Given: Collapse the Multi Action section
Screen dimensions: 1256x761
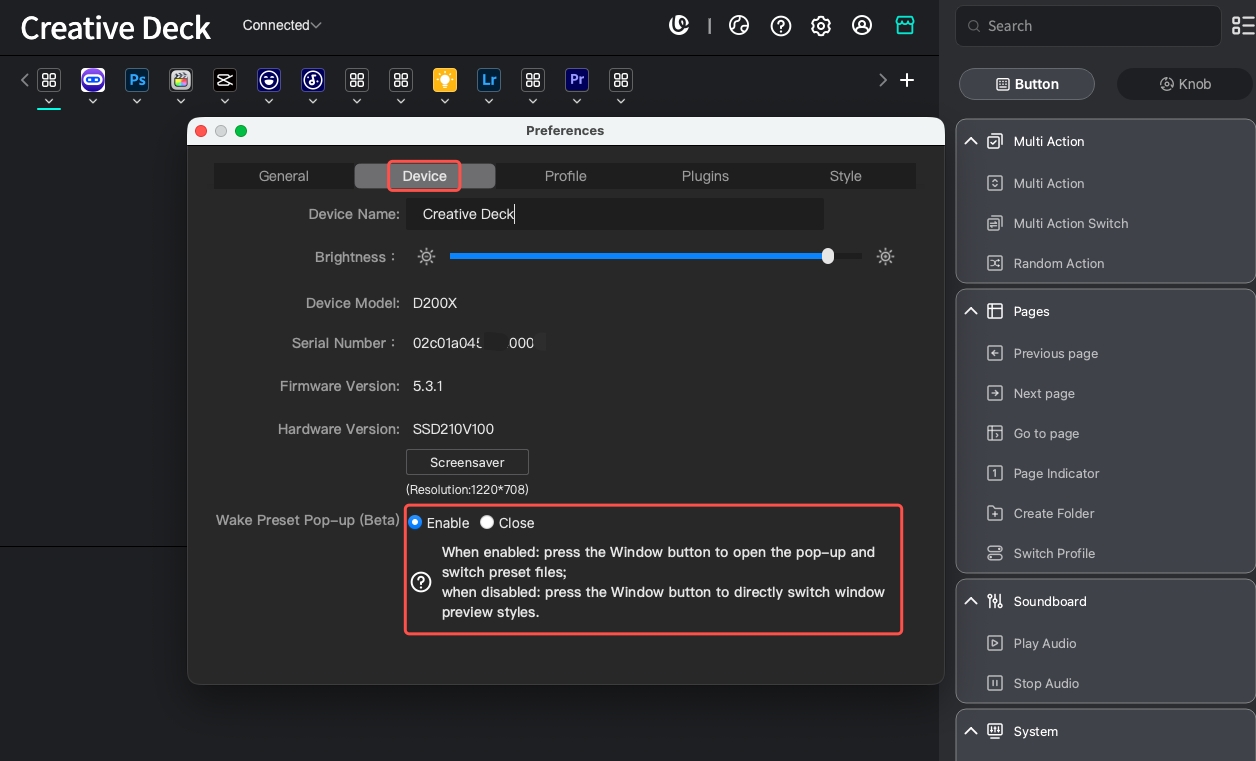Looking at the screenshot, I should (x=971, y=142).
